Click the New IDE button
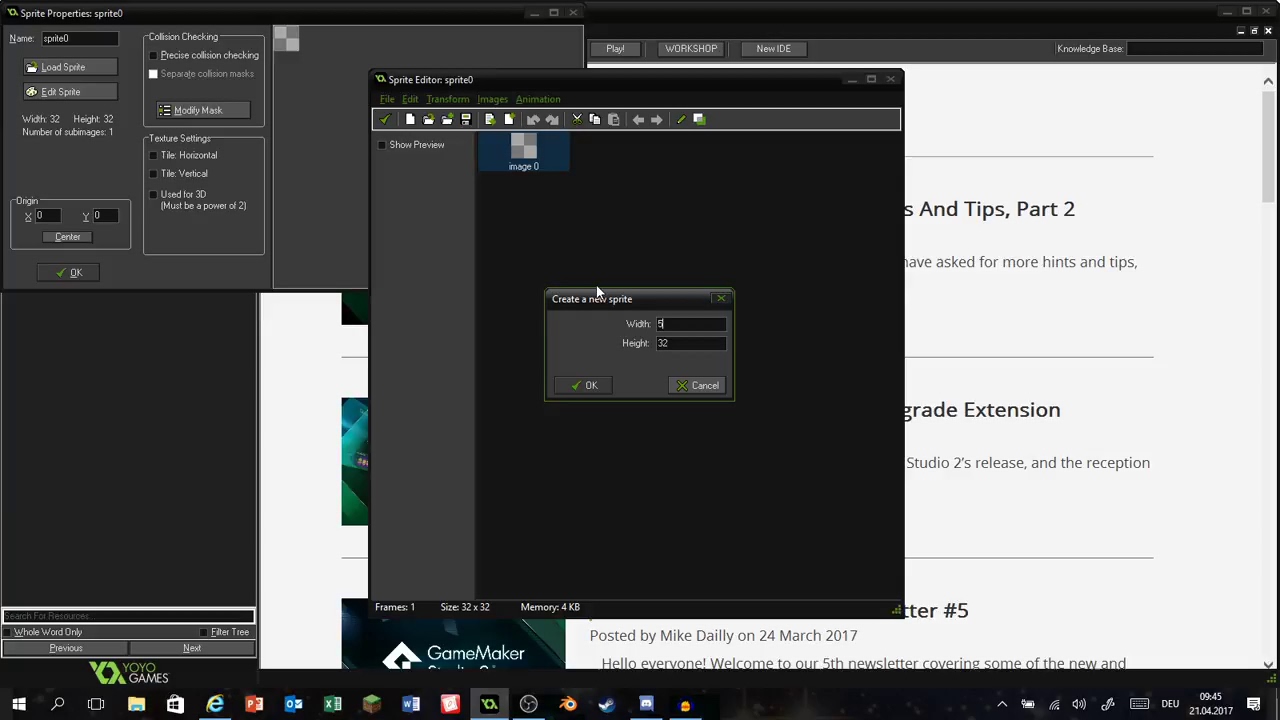Viewport: 1280px width, 720px height. pos(774,49)
